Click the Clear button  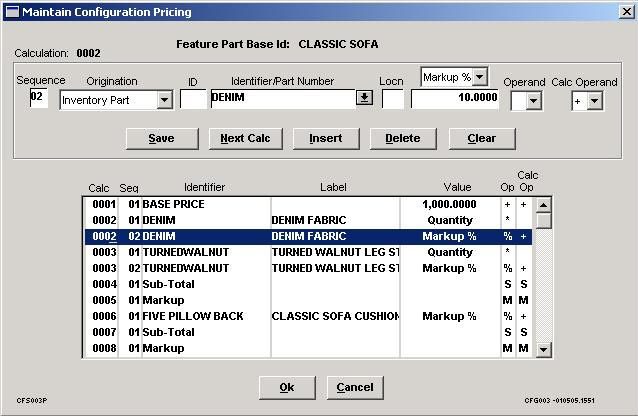point(482,138)
